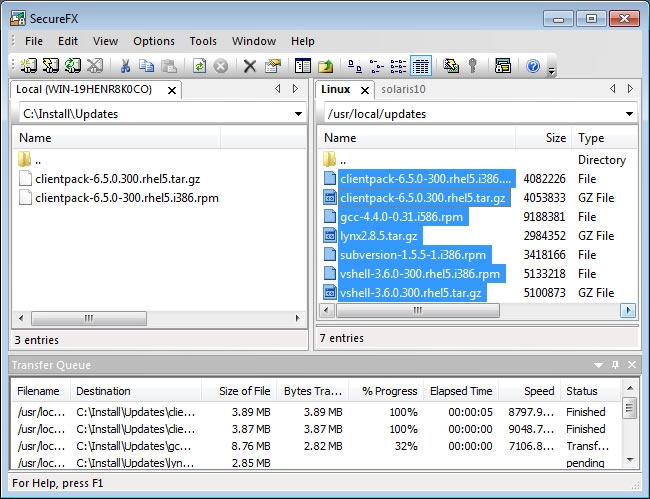Click the Disconnect toolbar icon
This screenshot has height=499, width=650.
coord(95,65)
